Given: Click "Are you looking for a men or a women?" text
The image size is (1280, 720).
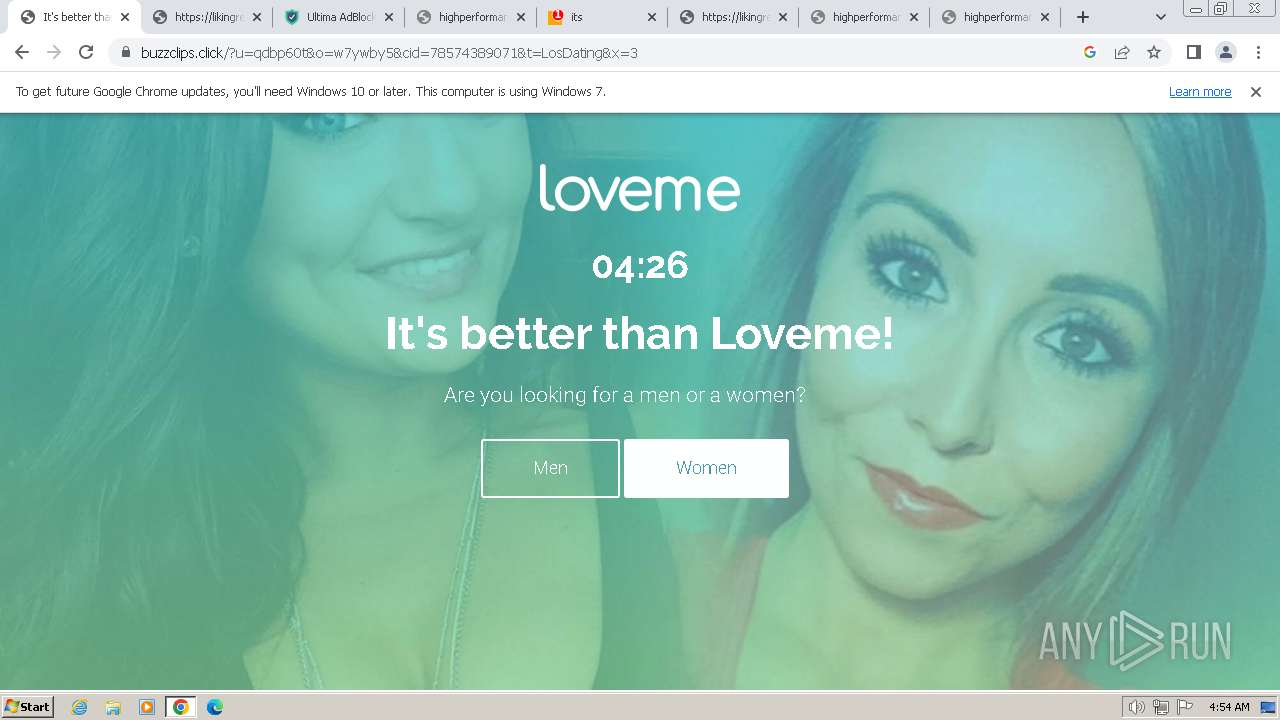Looking at the screenshot, I should click(x=625, y=395).
